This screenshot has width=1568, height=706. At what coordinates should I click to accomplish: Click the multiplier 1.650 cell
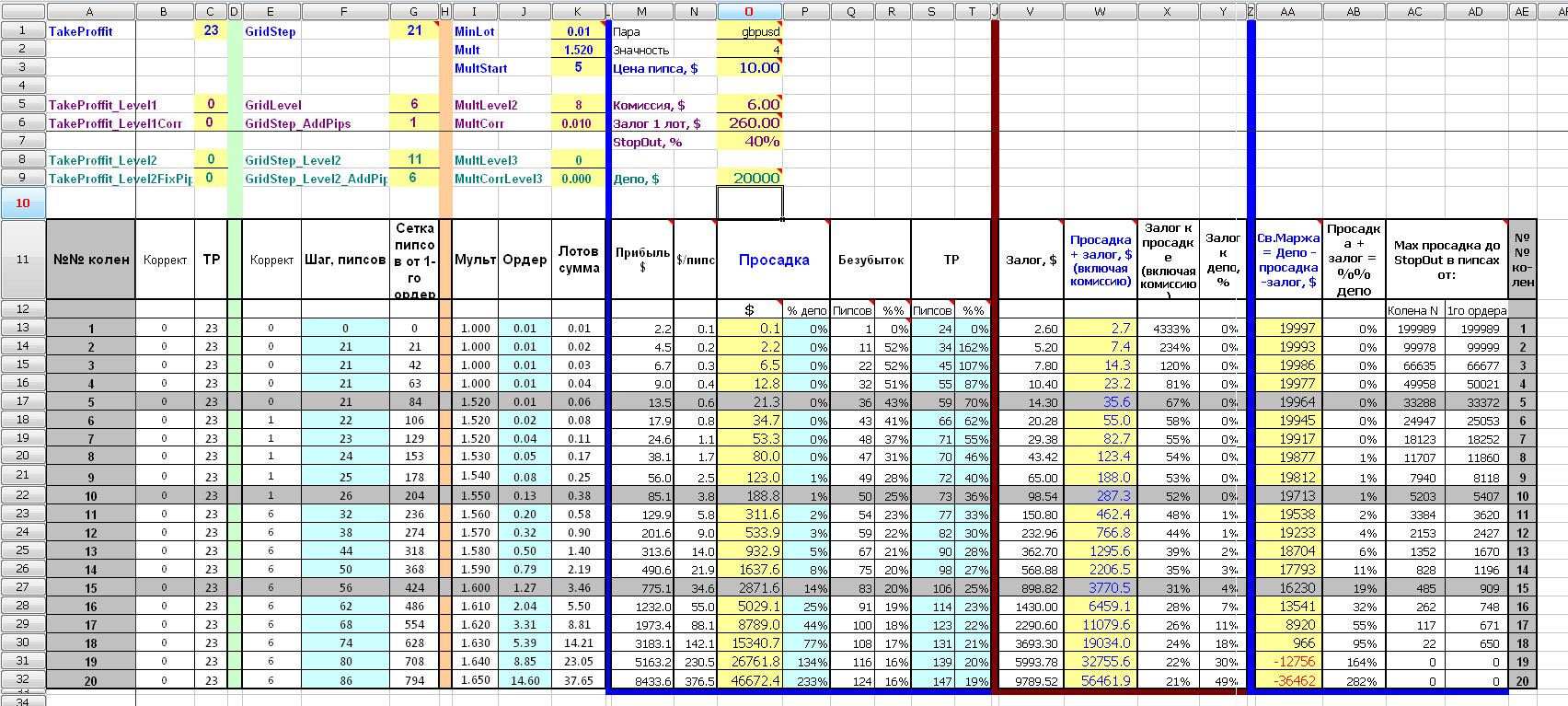[x=475, y=680]
